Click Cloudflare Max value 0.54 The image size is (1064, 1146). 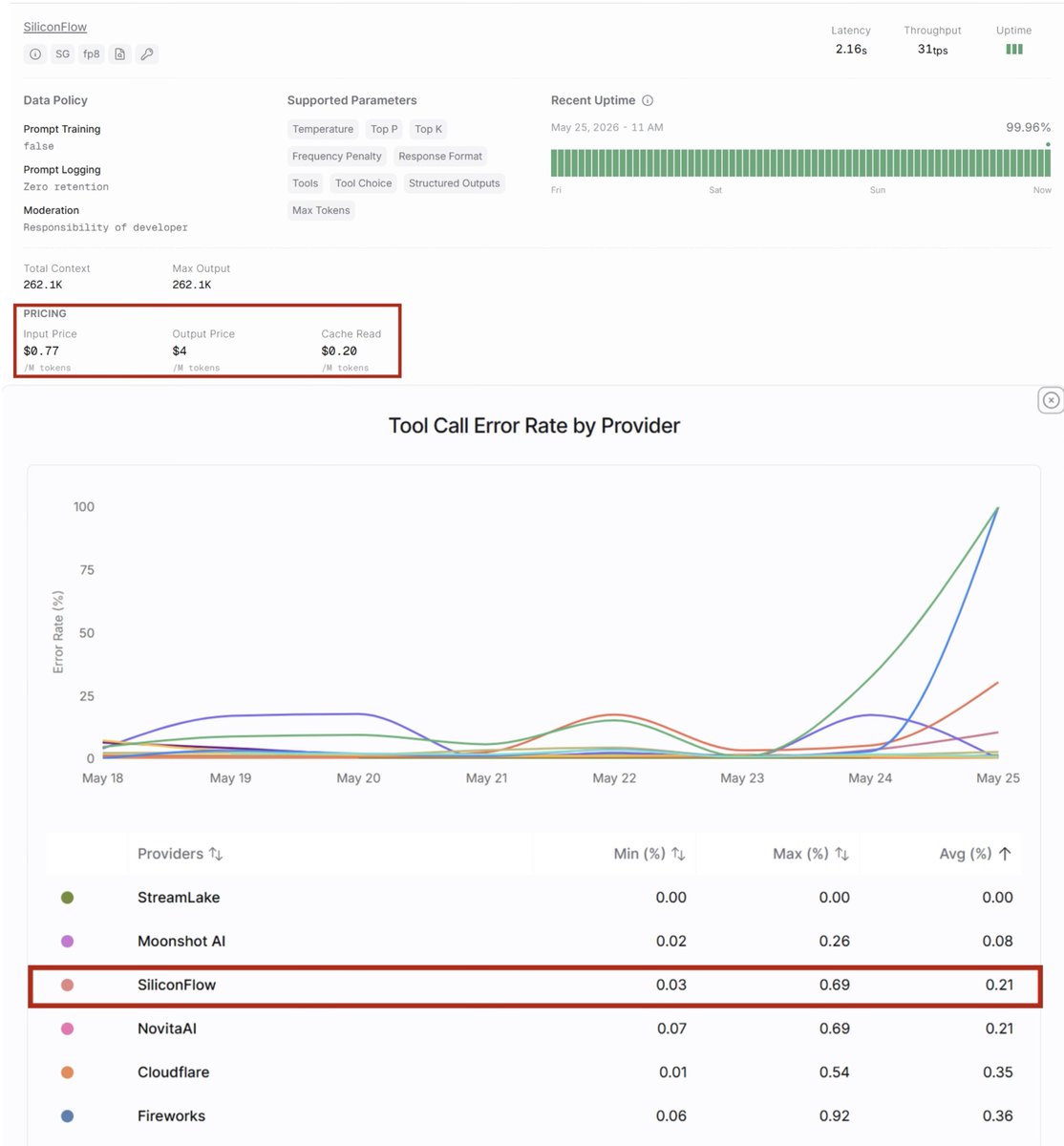[x=835, y=1072]
